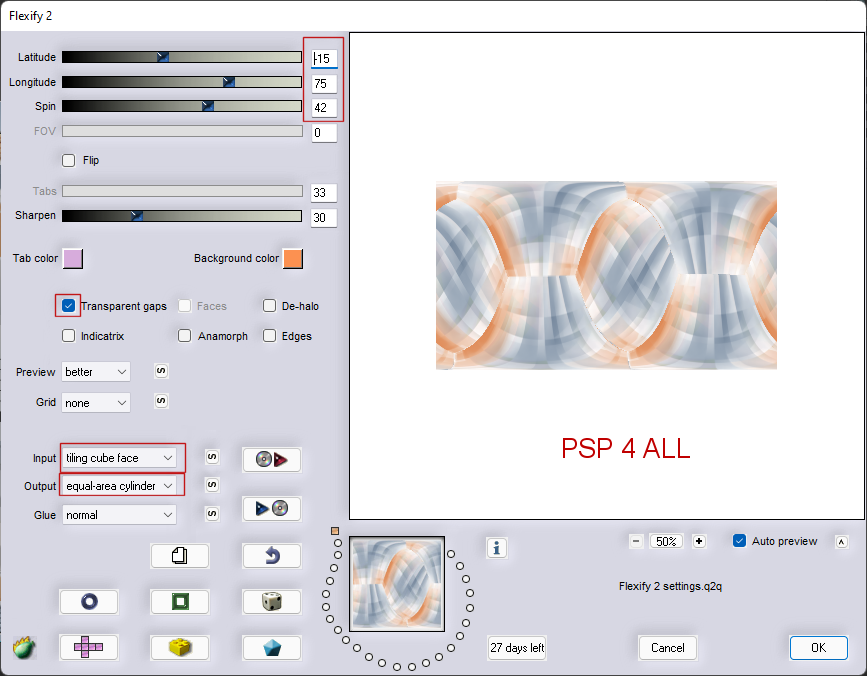Uncheck the Transparent gaps checkbox
The width and height of the screenshot is (867, 676).
pos(68,306)
